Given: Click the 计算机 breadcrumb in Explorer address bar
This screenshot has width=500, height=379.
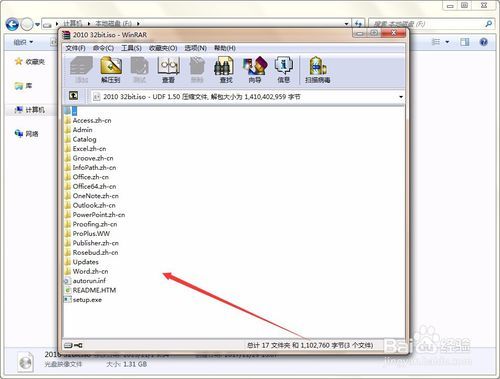Looking at the screenshot, I should click(72, 24).
